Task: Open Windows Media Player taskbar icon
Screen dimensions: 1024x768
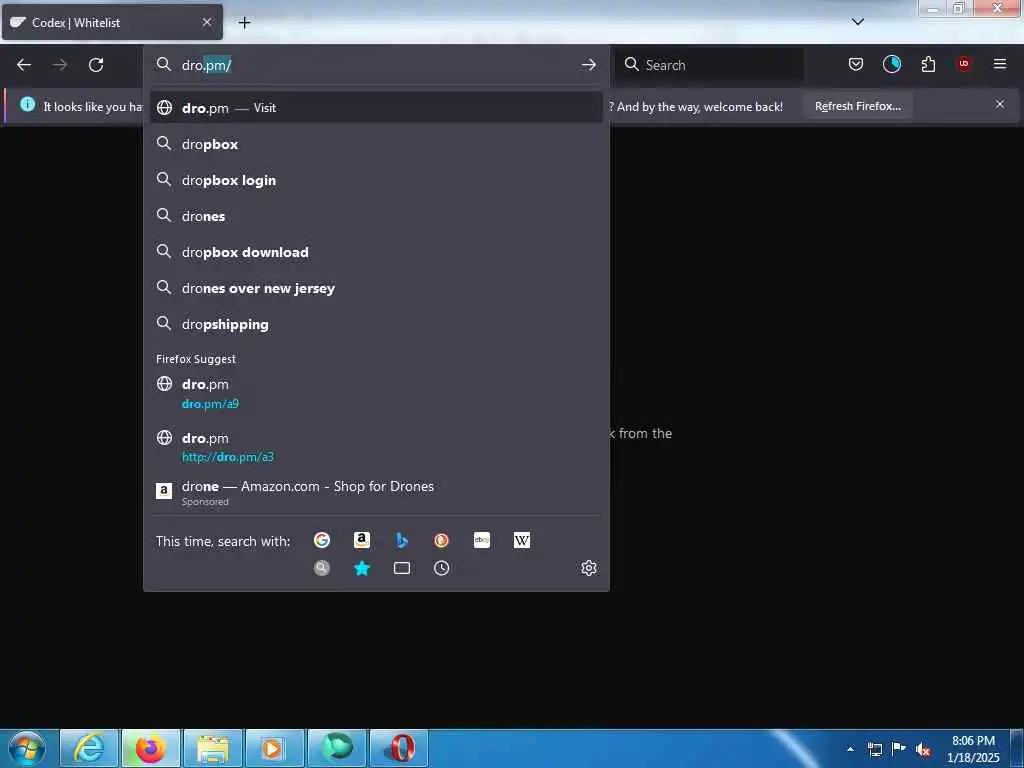Action: point(275,748)
